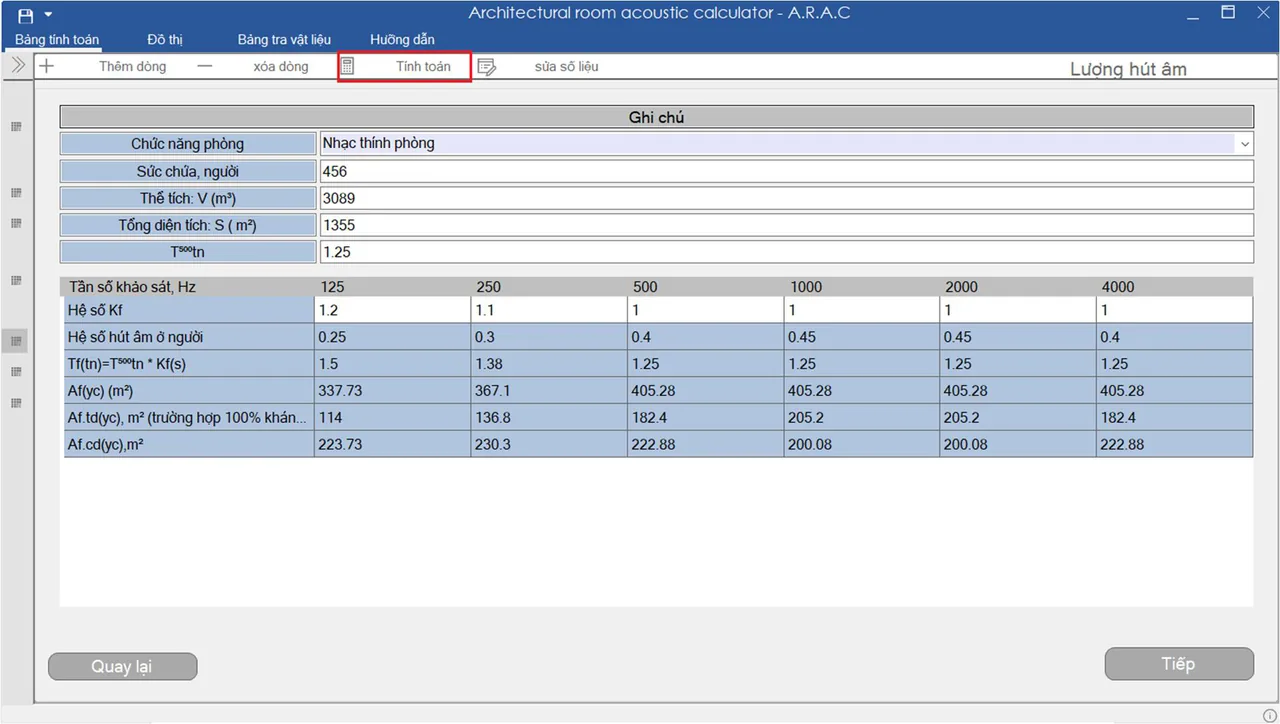Click the Tiếp button
1280x724 pixels.
pos(1179,664)
